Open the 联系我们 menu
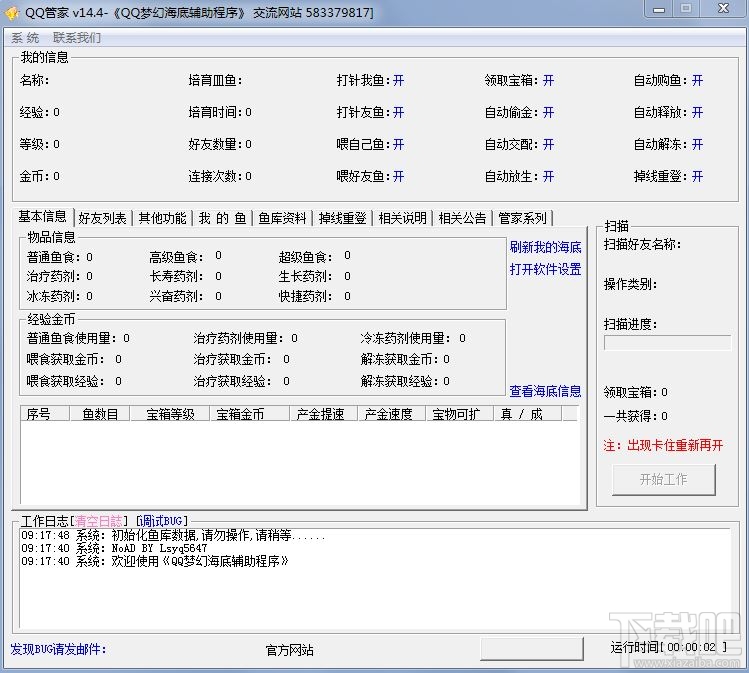This screenshot has width=749, height=673. click(77, 38)
